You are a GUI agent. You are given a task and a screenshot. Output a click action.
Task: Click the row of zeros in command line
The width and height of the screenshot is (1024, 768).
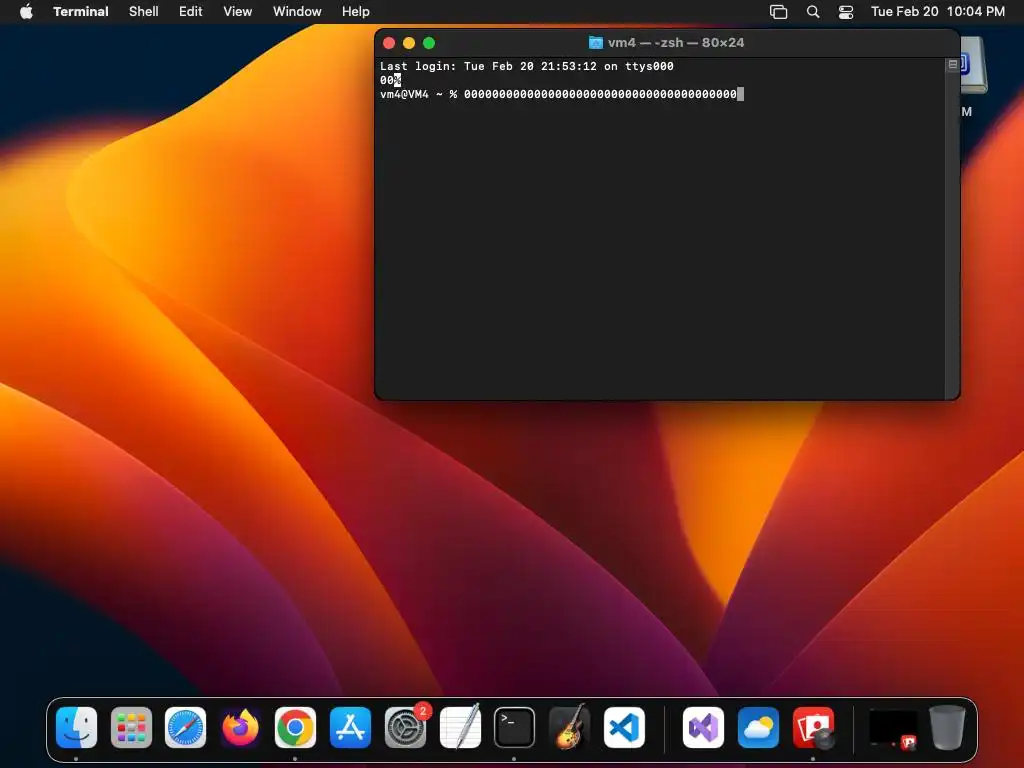pos(600,94)
